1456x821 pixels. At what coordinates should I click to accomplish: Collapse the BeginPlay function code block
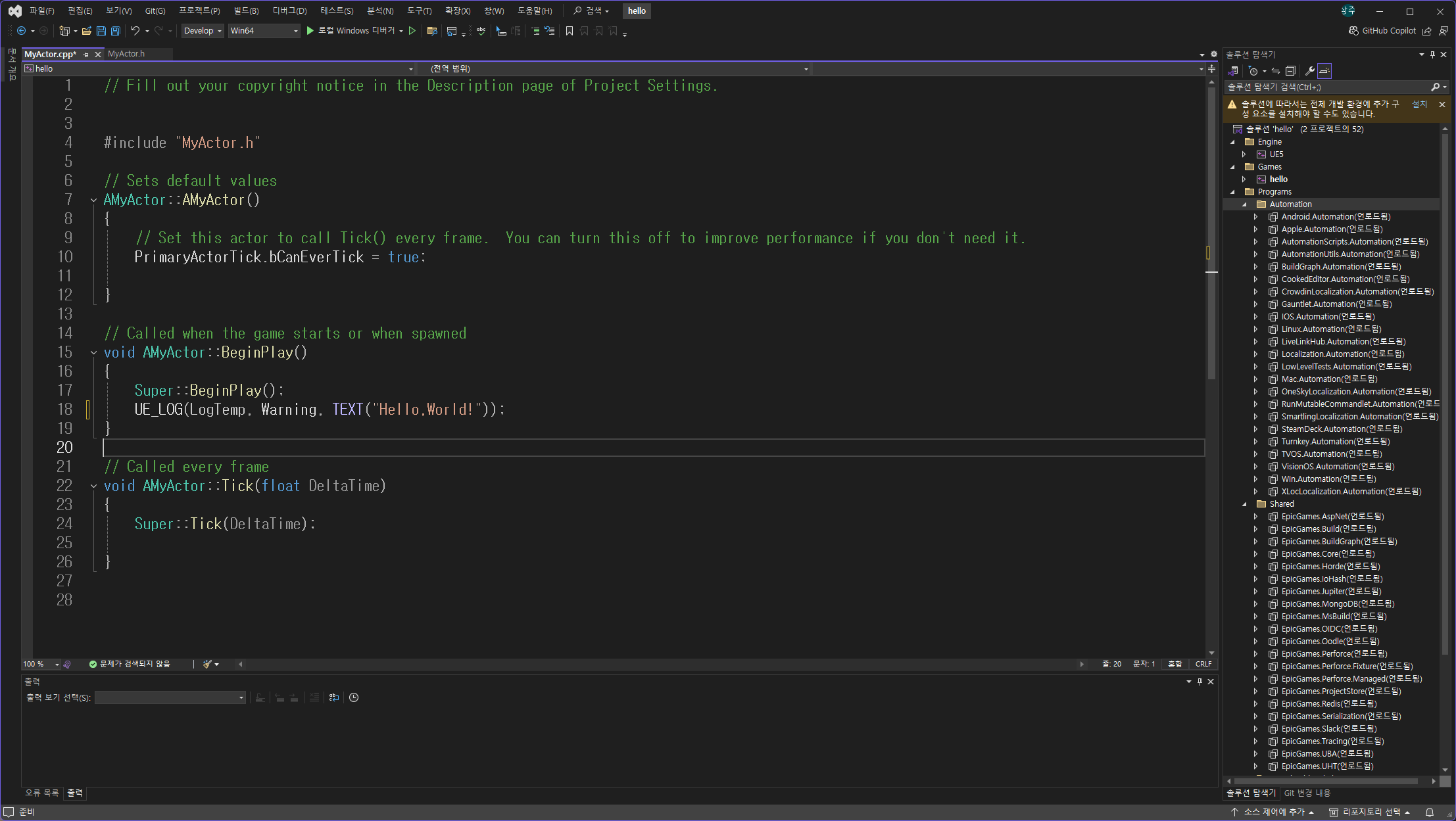click(93, 352)
